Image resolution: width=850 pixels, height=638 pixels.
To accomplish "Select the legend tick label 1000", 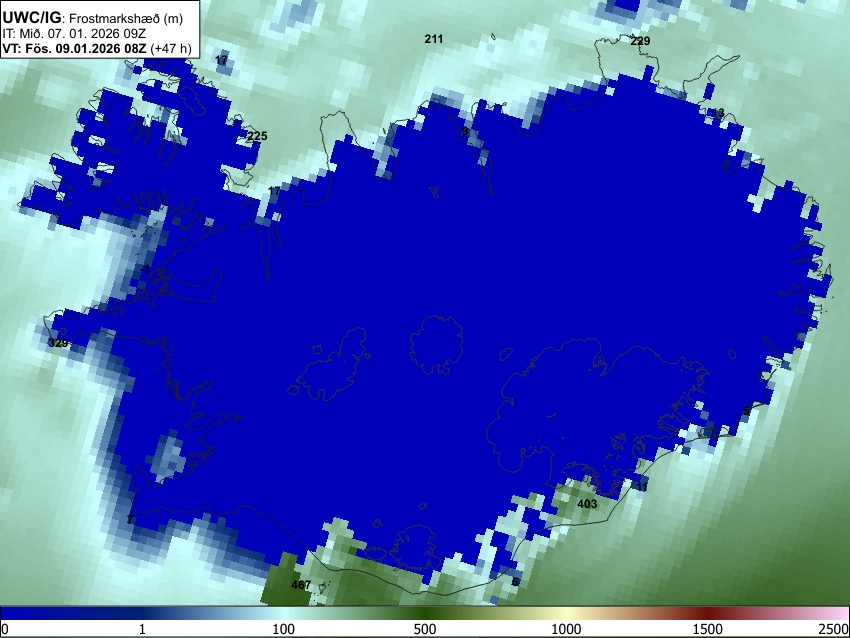I will point(566,629).
